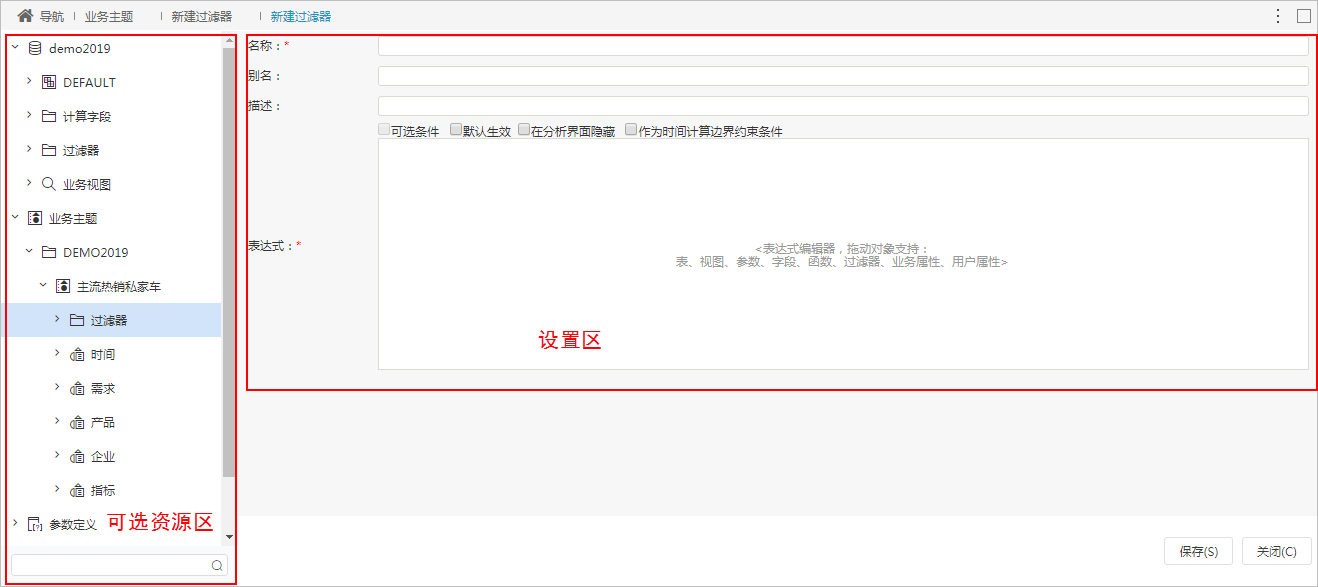Click the 业务视图 magnifier icon
The width and height of the screenshot is (1318, 587).
pos(49,184)
